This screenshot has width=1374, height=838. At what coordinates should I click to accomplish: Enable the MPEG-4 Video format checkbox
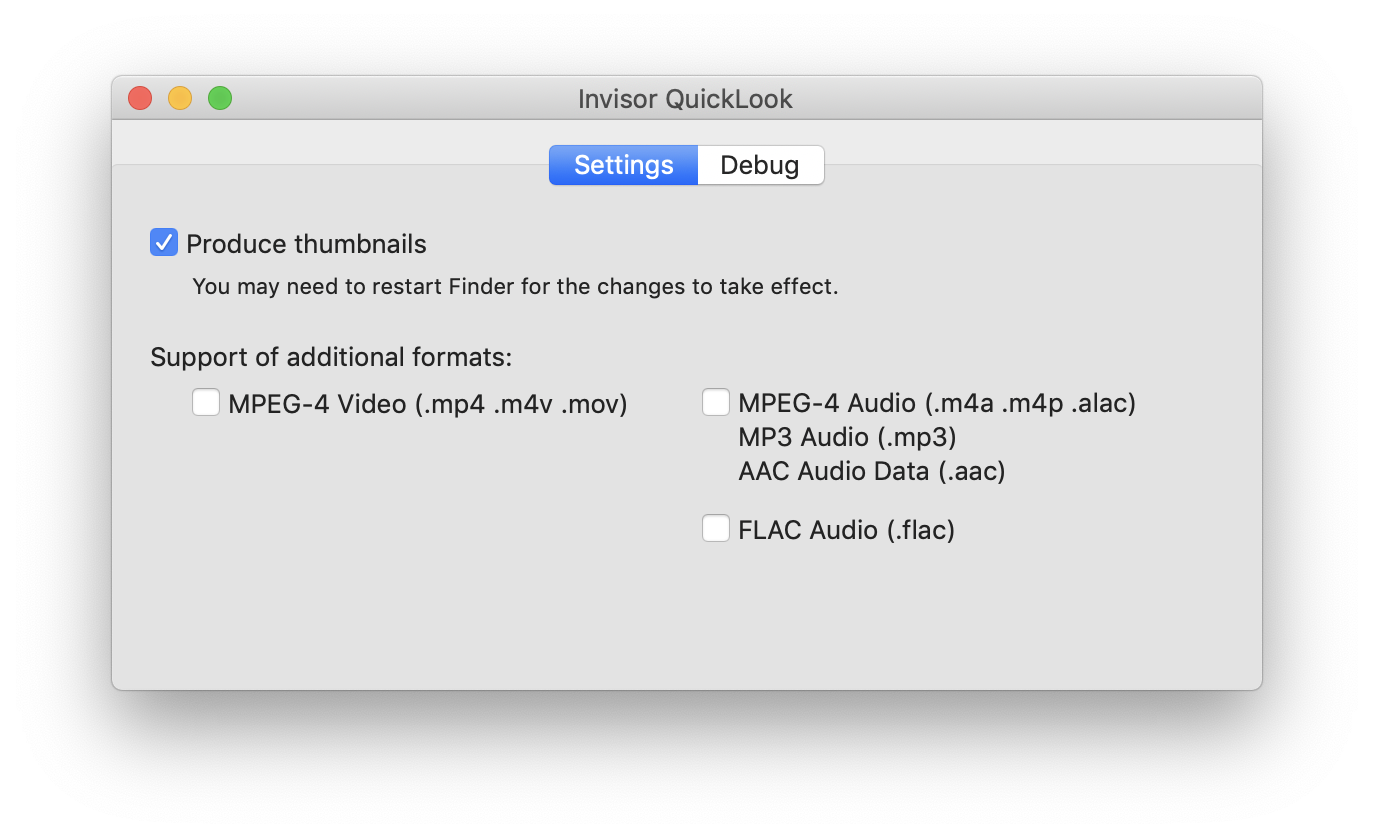click(x=206, y=403)
